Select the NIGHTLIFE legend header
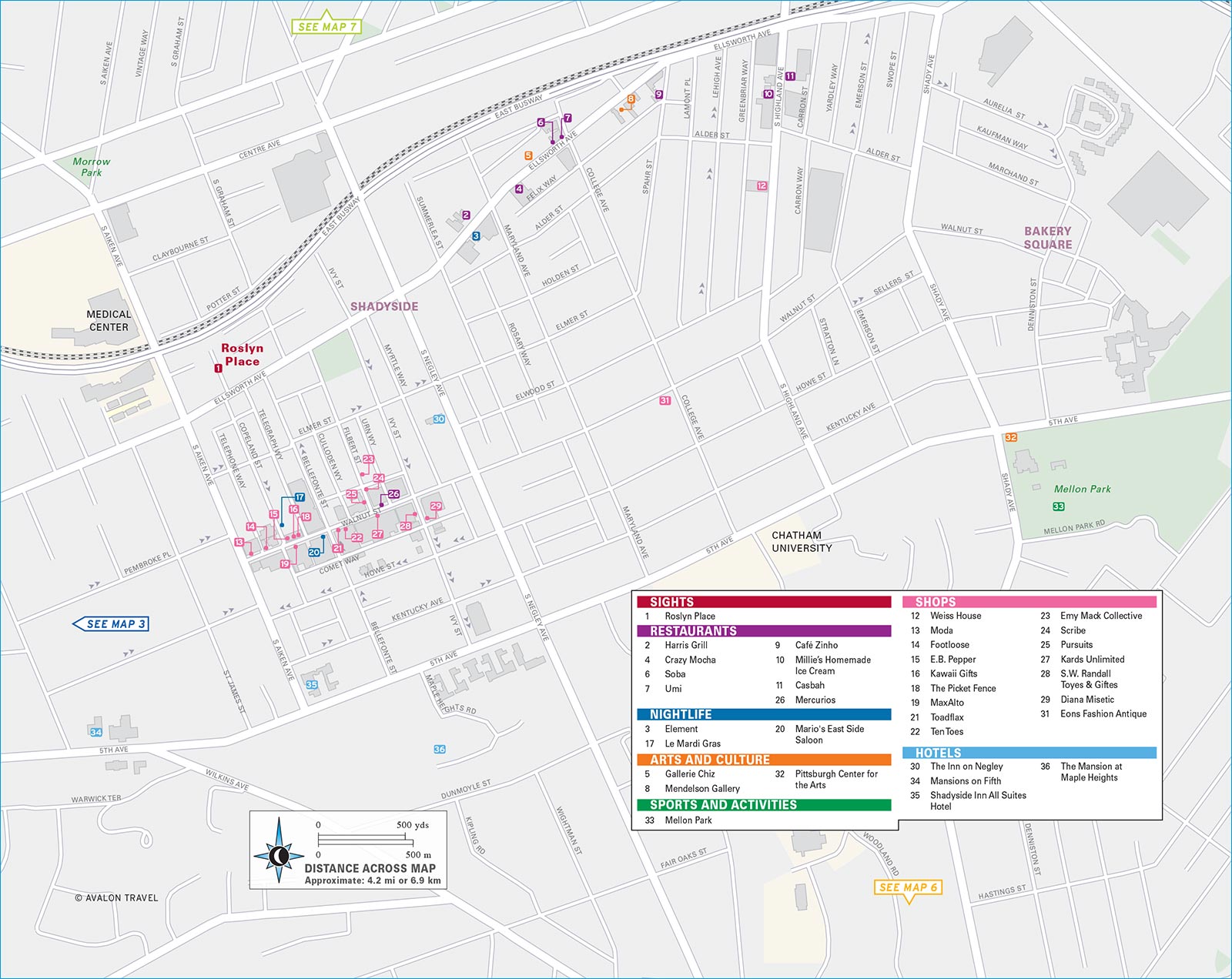This screenshot has height=979, width=1232. pyautogui.click(x=764, y=714)
